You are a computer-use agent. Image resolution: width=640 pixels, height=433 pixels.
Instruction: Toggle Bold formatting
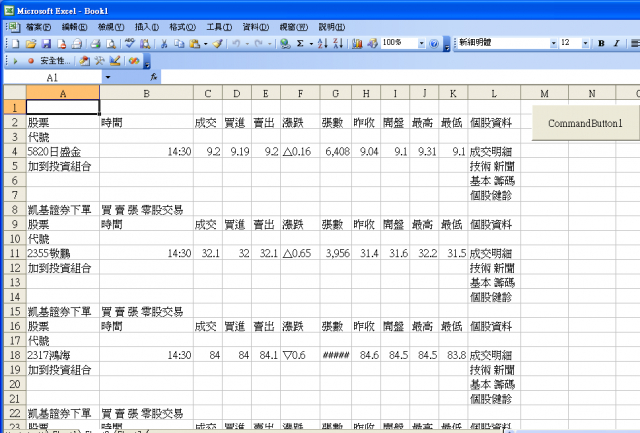tap(601, 43)
